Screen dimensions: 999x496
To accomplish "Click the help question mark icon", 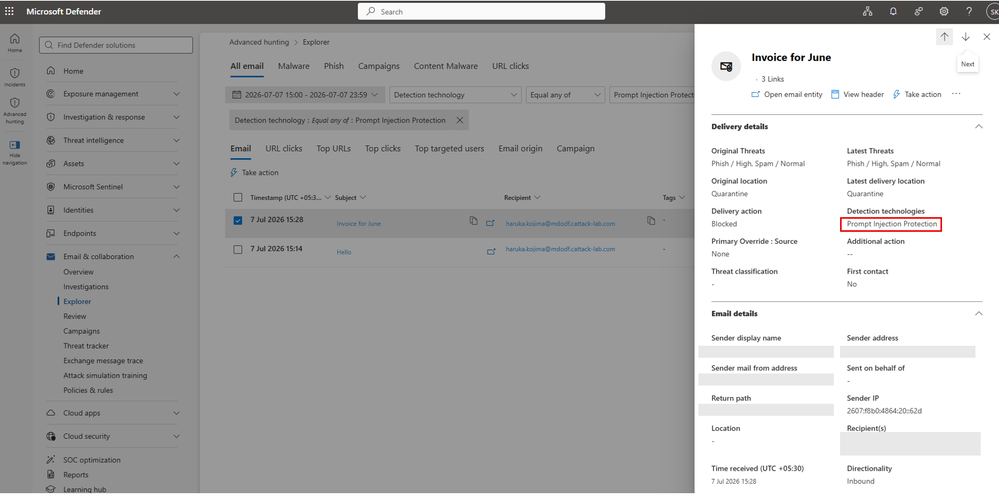I will (969, 11).
